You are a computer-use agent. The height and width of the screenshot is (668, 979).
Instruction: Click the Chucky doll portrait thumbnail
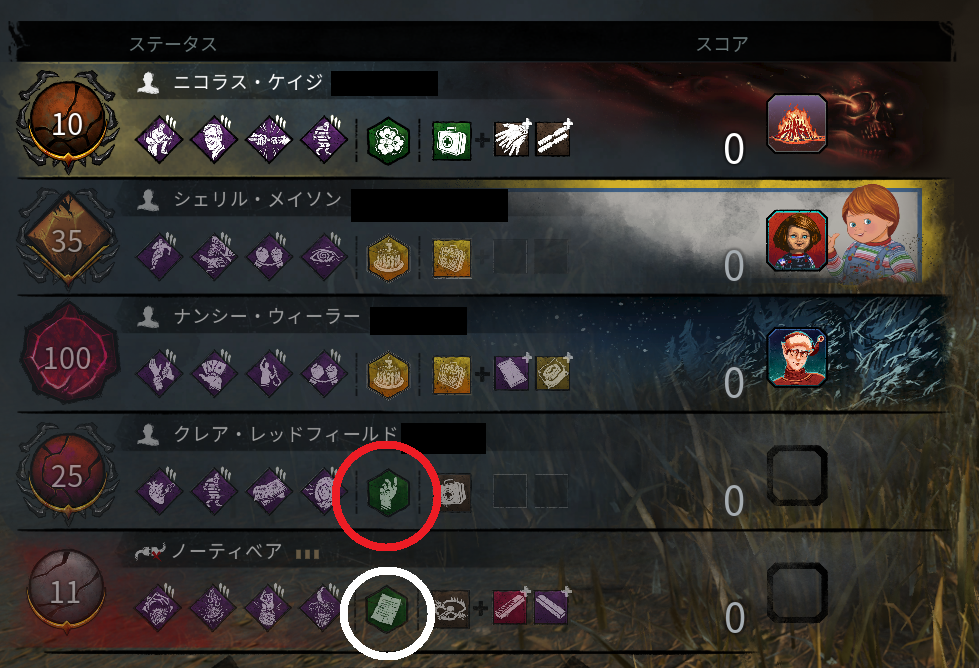(x=797, y=240)
